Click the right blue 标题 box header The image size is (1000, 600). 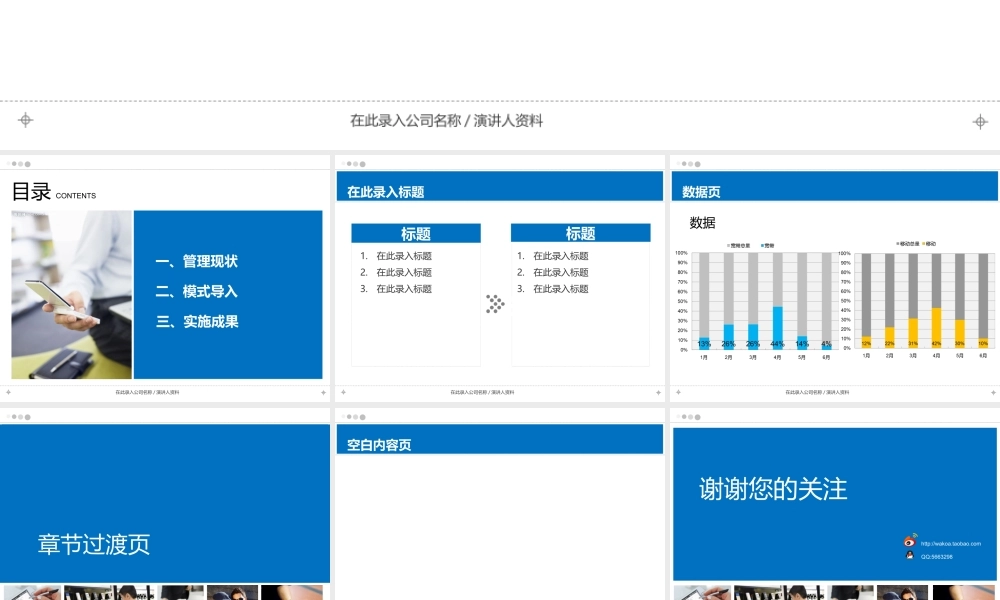coord(580,233)
